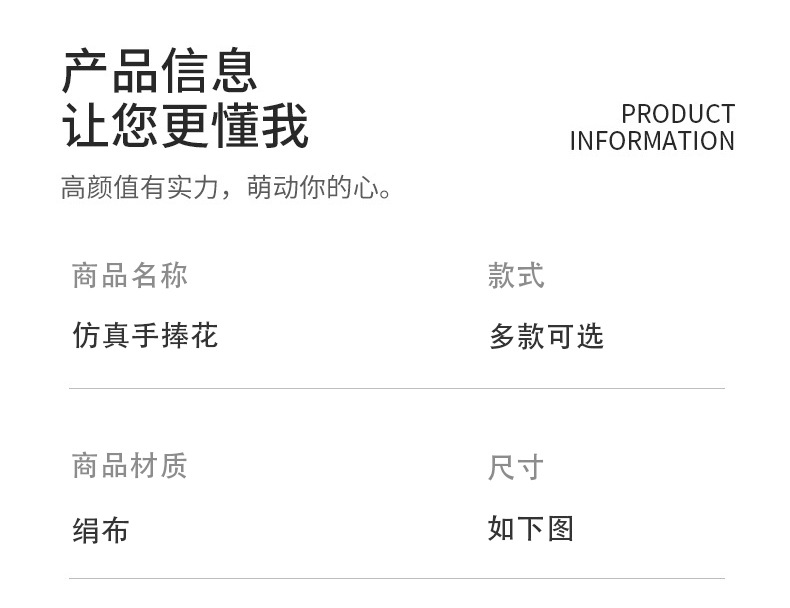The image size is (790, 608).
Task: Click the divider line below 仿真手捧花
Action: (396, 388)
